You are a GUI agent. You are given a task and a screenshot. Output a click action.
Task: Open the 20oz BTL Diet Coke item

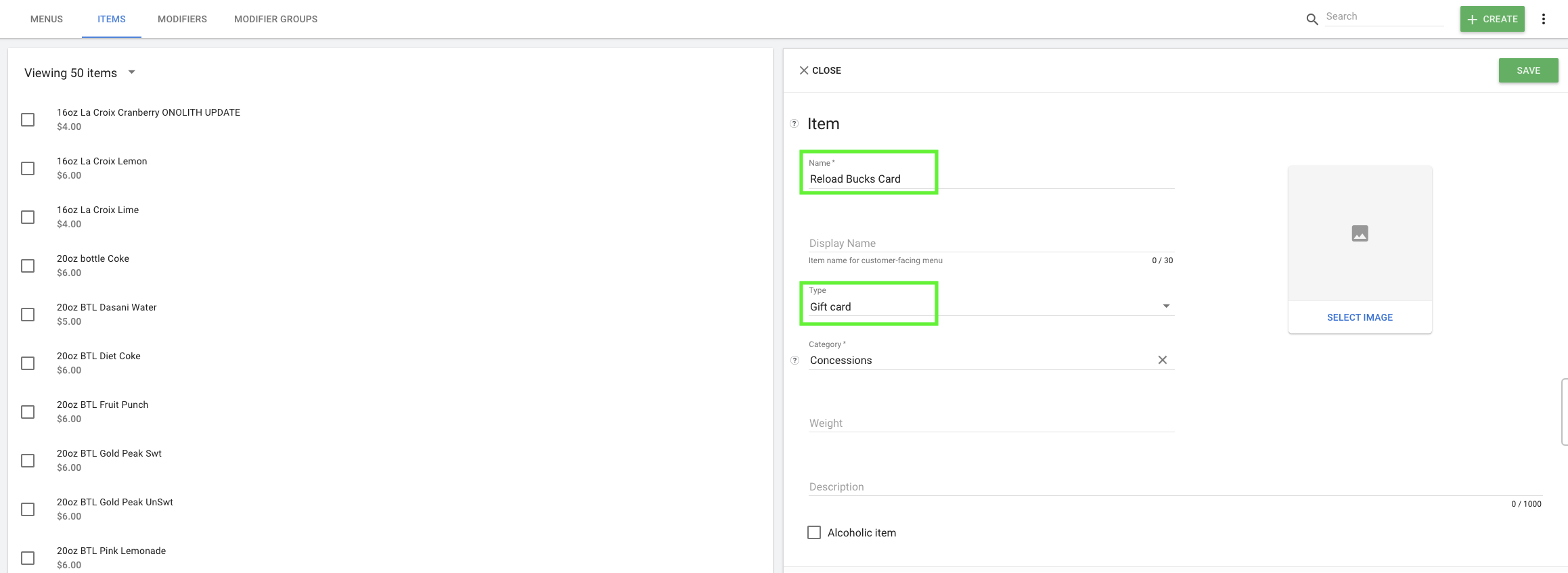pyautogui.click(x=98, y=363)
